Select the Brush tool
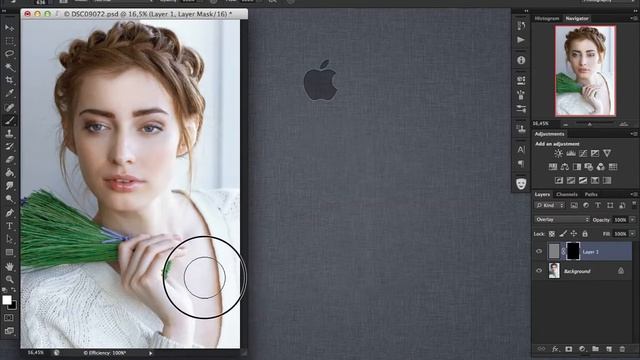Screen dimensions: 640x360 (9, 120)
